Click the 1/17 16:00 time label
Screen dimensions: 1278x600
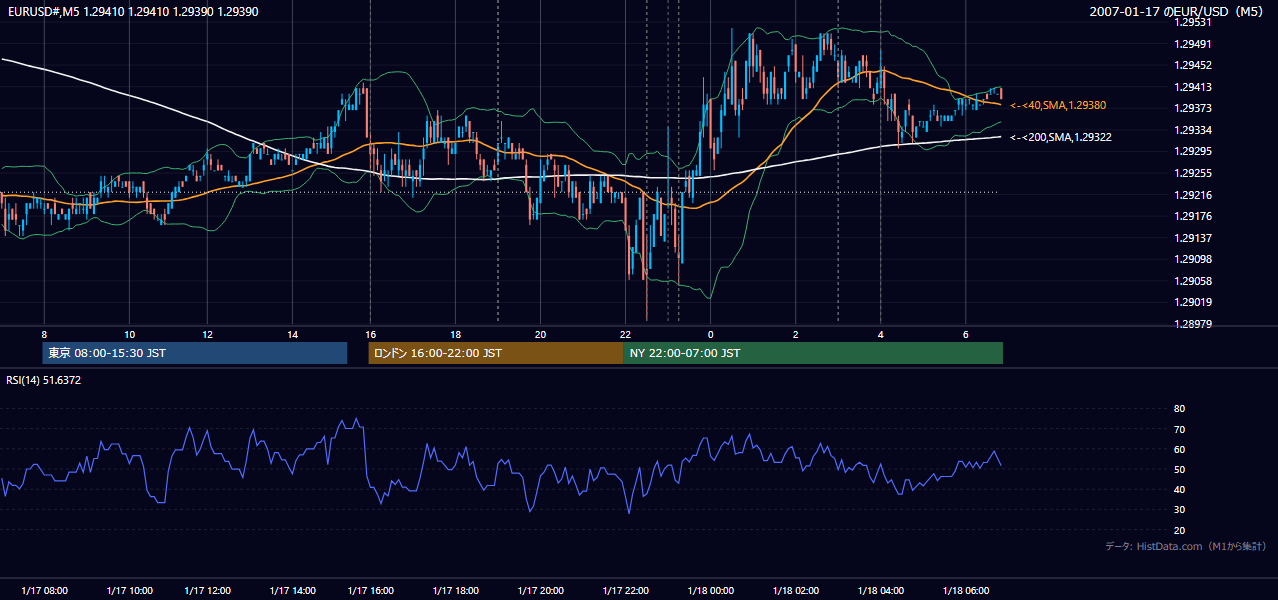(x=372, y=591)
